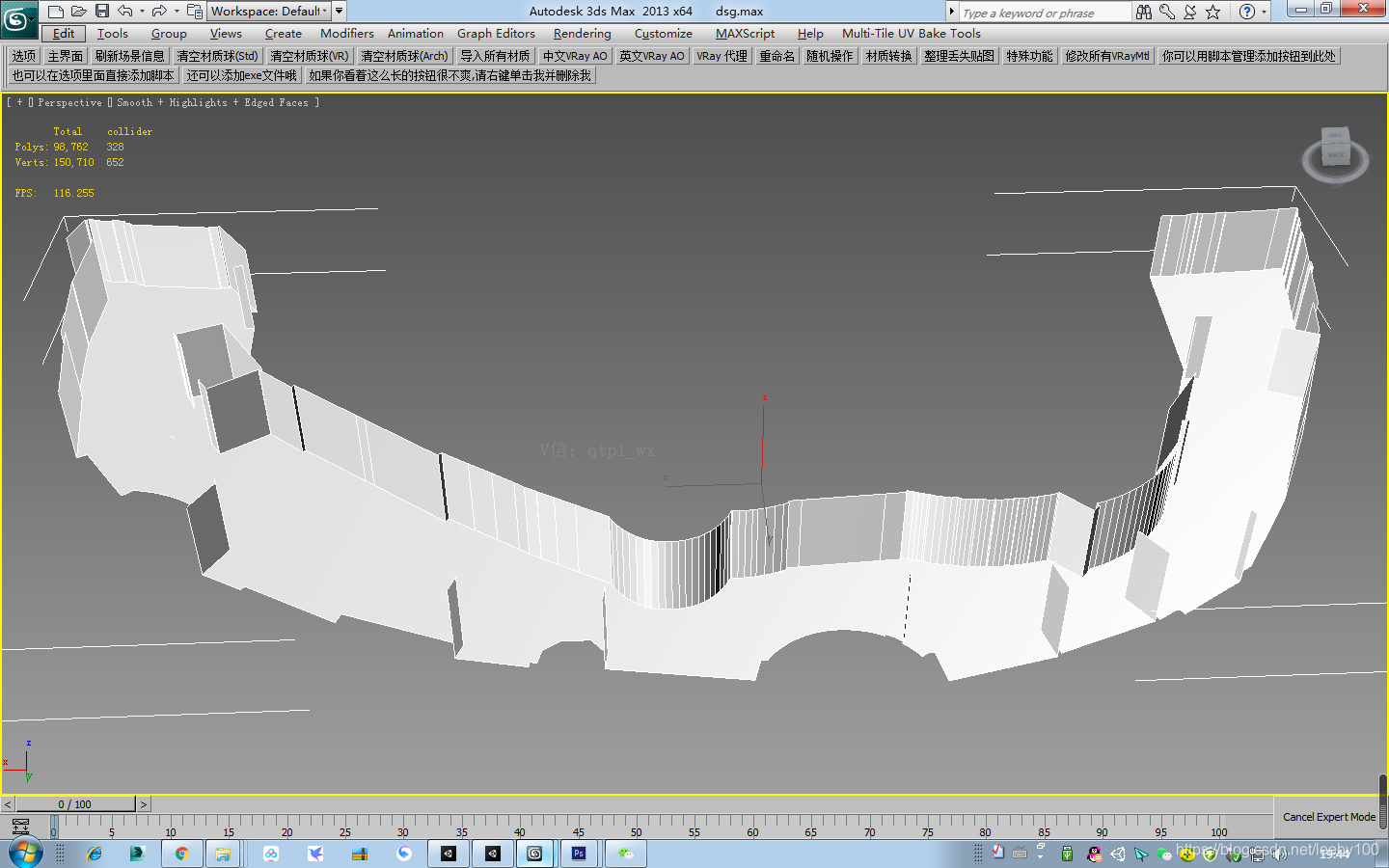Click the 清空材质球(VR) button
The width and height of the screenshot is (1389, 868).
309,56
